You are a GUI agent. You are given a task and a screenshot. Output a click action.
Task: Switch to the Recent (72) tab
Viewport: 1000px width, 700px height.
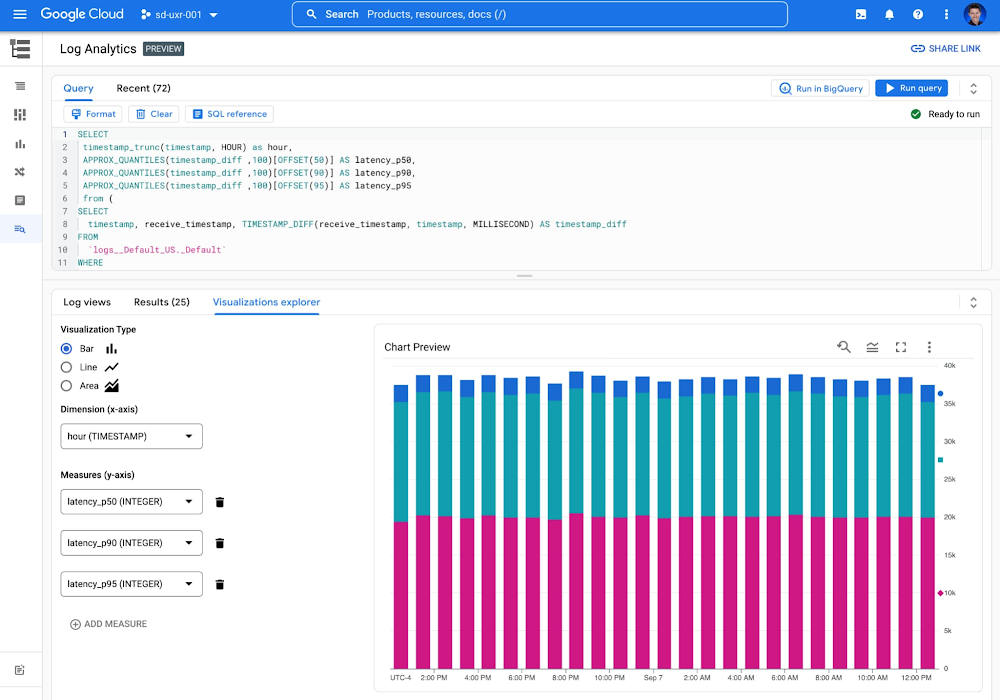click(x=143, y=88)
